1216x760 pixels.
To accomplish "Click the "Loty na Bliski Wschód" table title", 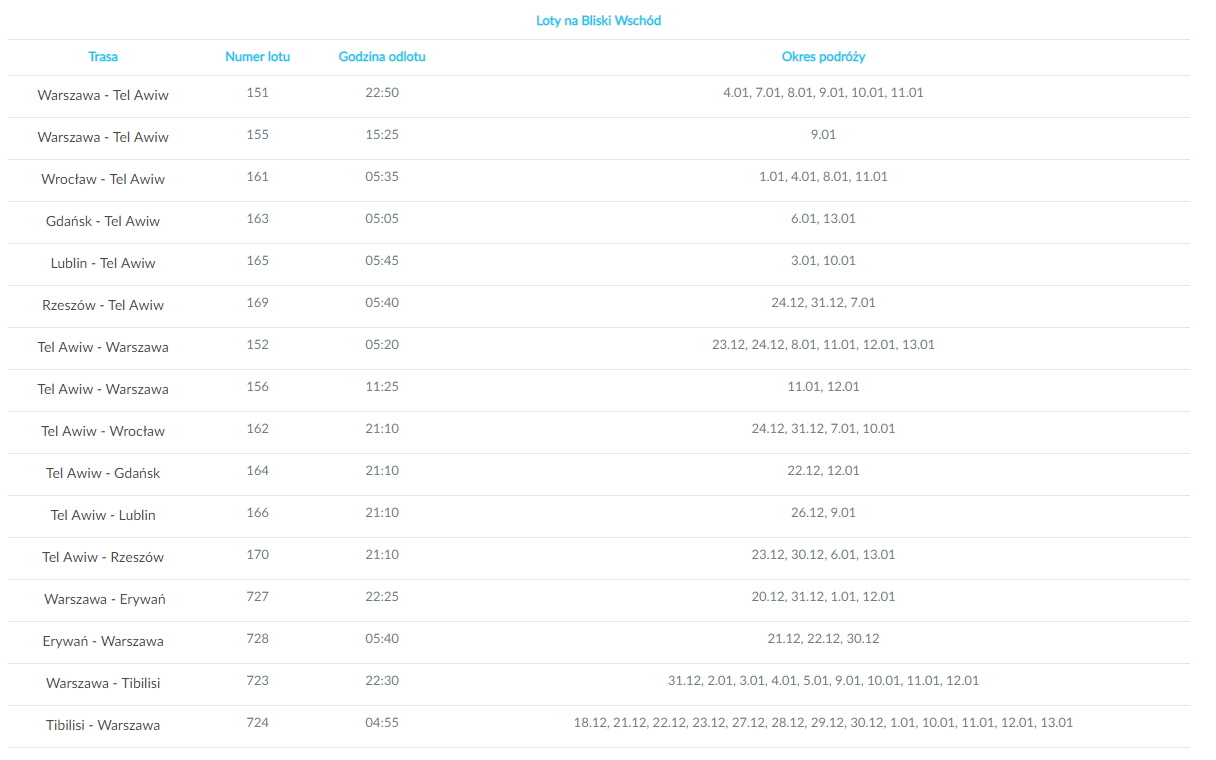I will point(598,21).
